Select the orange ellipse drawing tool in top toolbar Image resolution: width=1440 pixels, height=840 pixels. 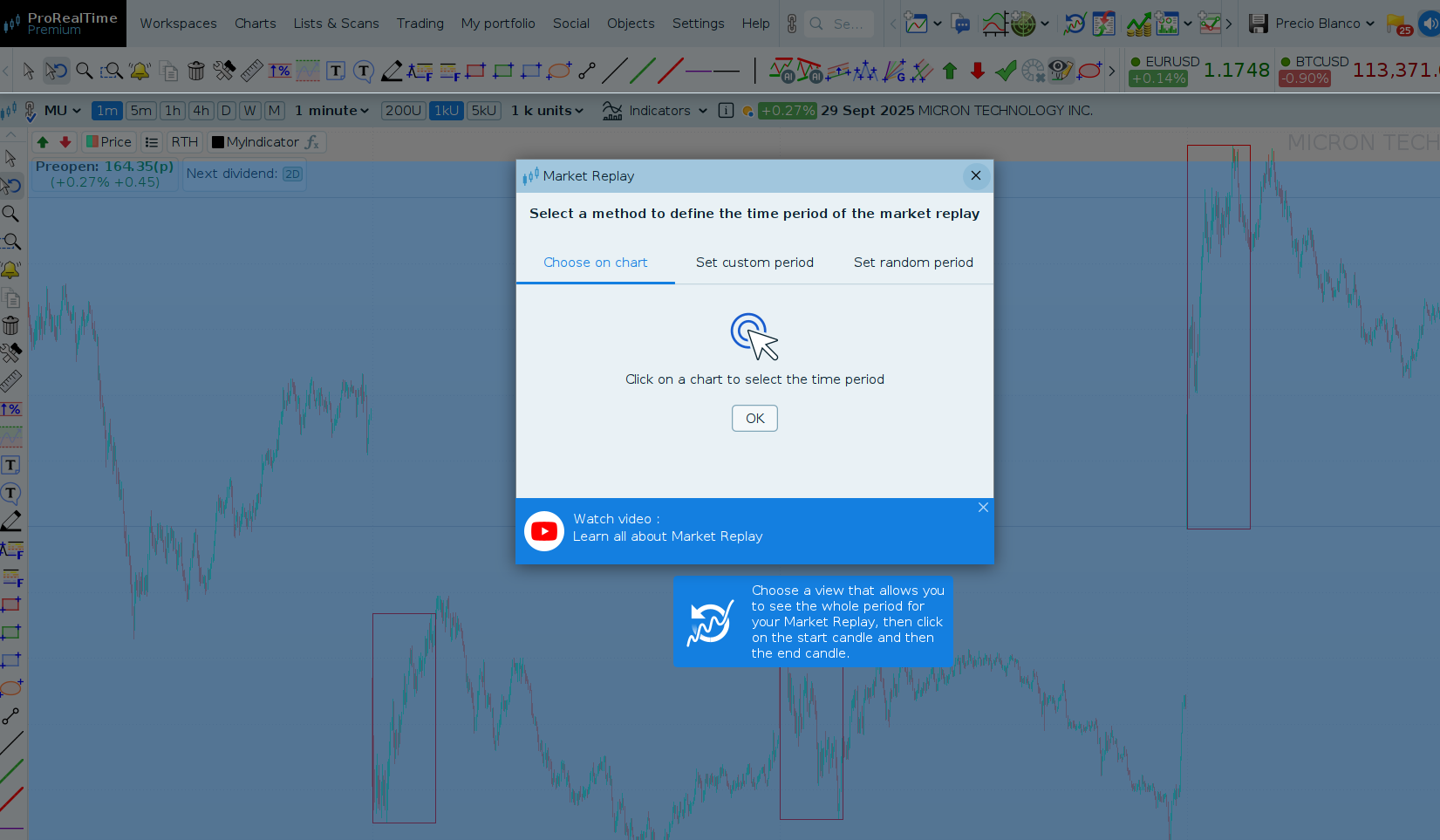tap(559, 71)
